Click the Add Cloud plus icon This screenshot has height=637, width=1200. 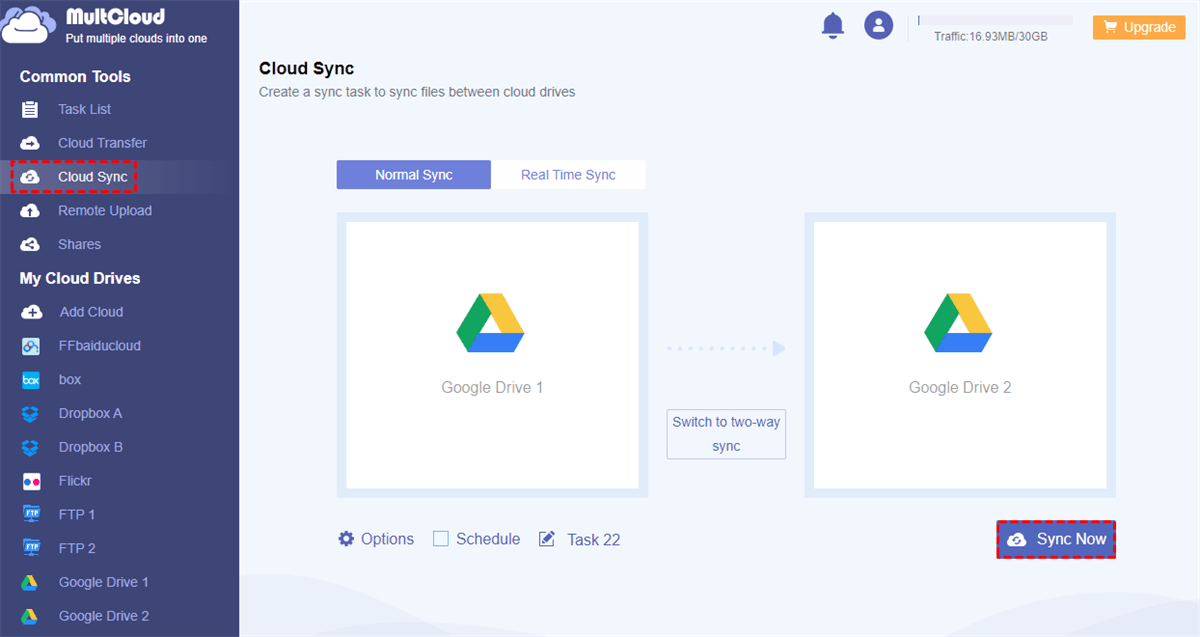click(31, 312)
